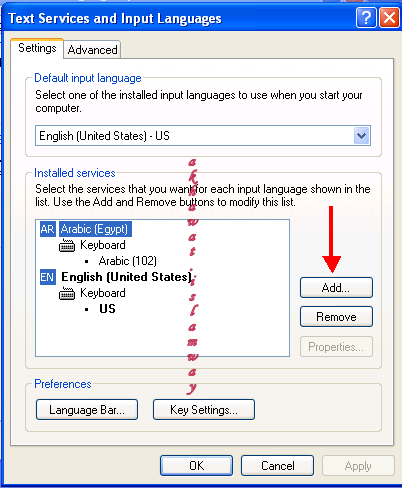The width and height of the screenshot is (402, 488).
Task: Click the Remove button
Action: coord(336,317)
